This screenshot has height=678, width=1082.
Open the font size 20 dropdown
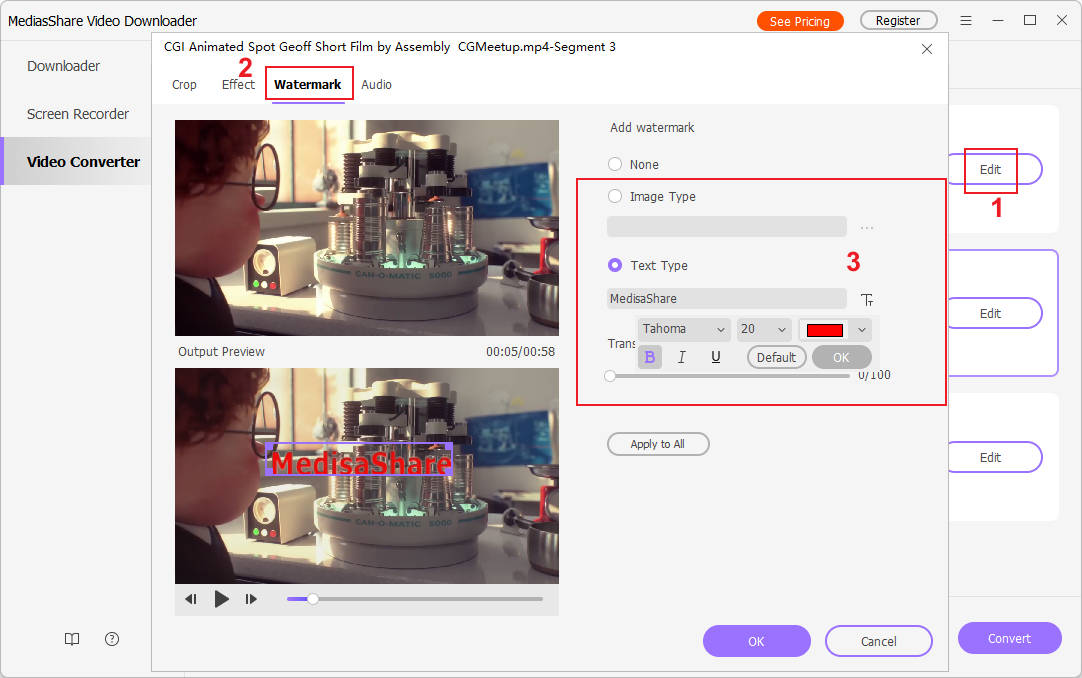coord(763,329)
